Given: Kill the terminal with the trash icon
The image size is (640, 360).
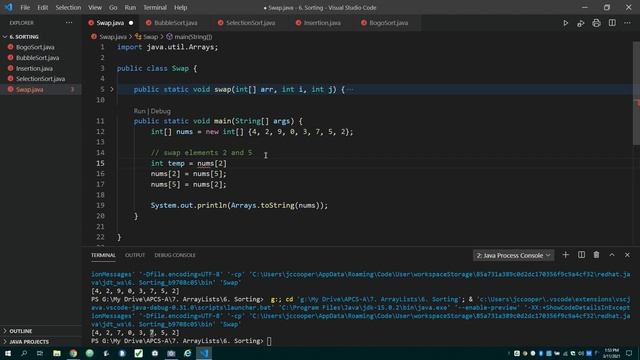Looking at the screenshot, I should pos(596,255).
